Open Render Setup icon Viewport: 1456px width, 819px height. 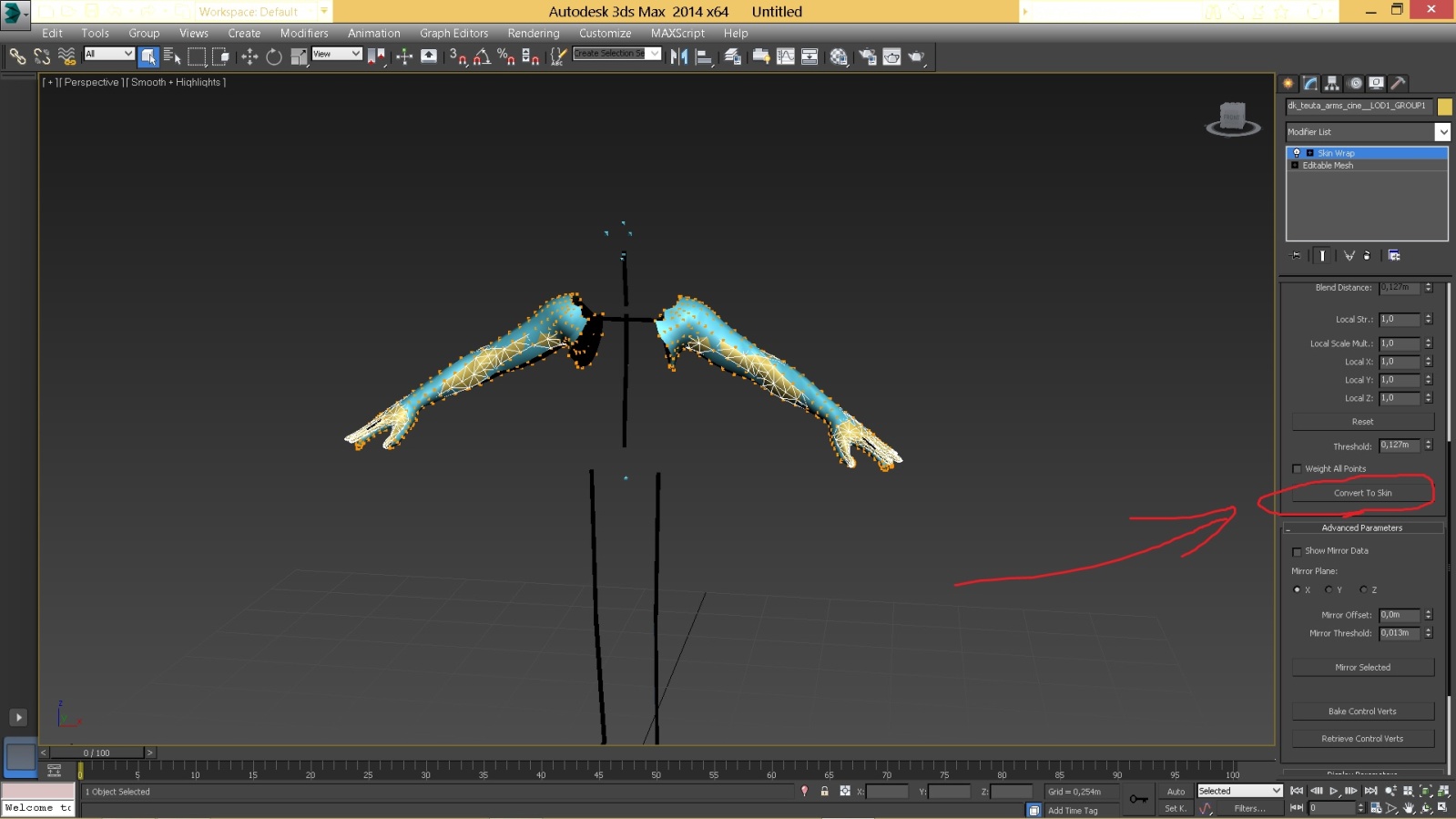click(868, 56)
